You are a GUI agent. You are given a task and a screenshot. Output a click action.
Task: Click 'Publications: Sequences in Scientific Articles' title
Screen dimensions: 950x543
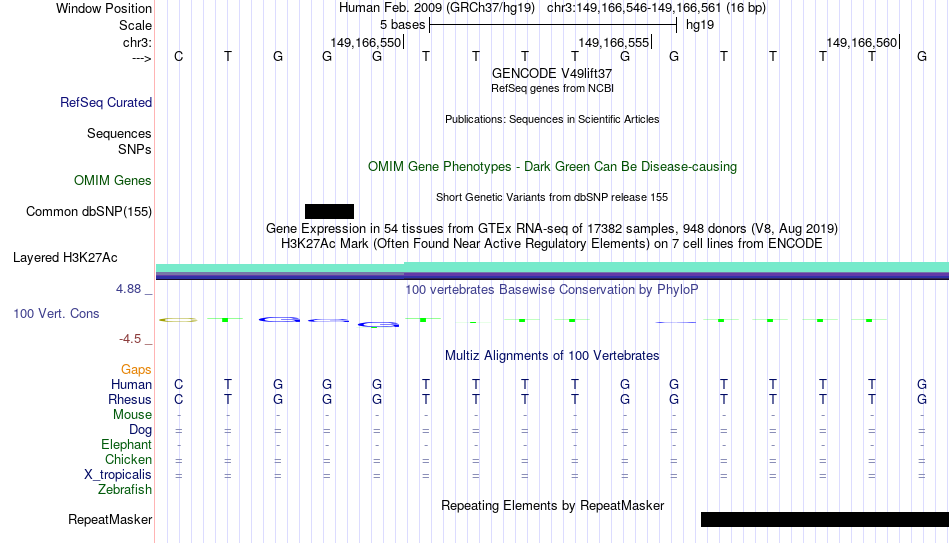tap(552, 119)
